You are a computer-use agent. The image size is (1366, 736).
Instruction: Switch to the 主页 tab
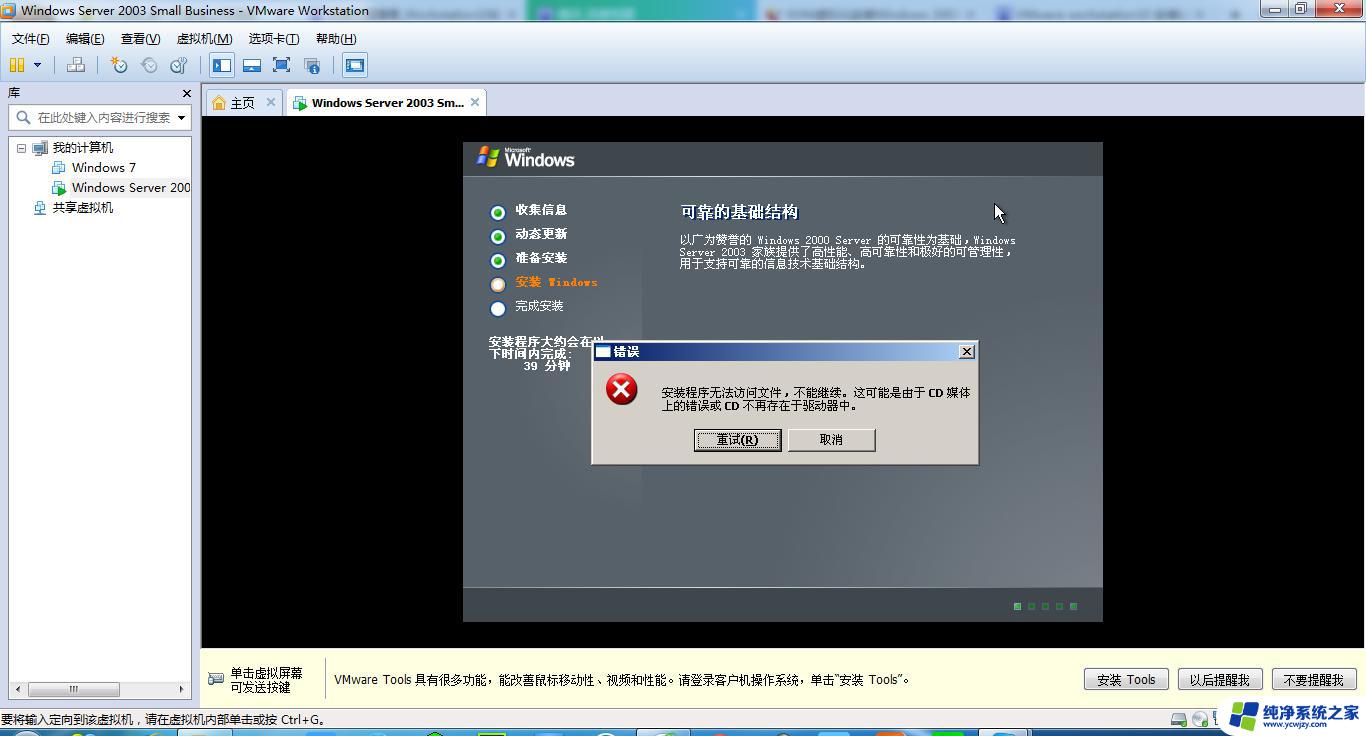[x=243, y=103]
